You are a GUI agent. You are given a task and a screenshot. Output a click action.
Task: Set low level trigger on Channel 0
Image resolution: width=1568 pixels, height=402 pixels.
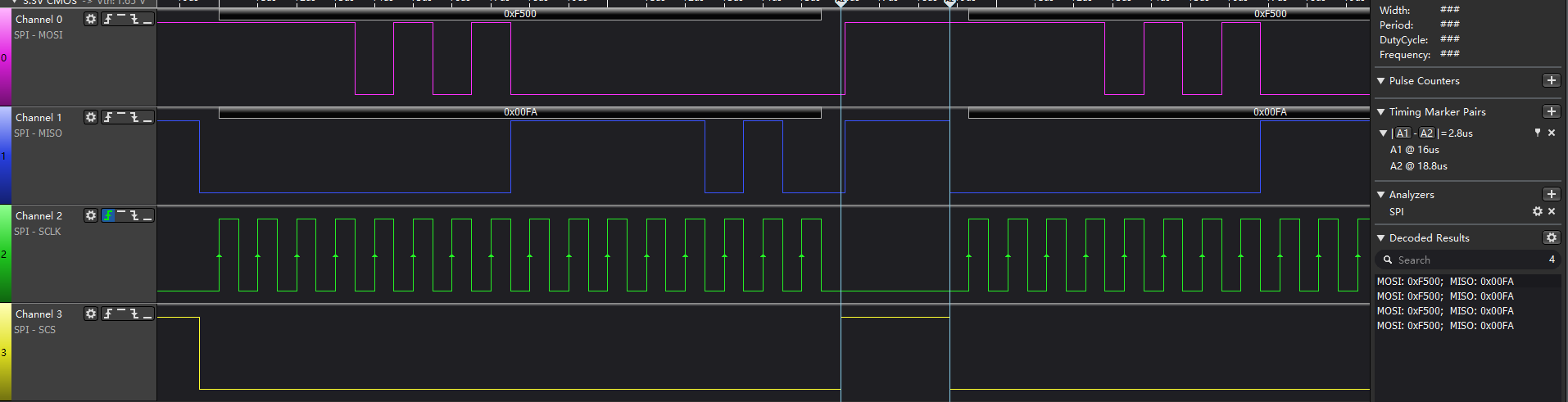[147, 19]
